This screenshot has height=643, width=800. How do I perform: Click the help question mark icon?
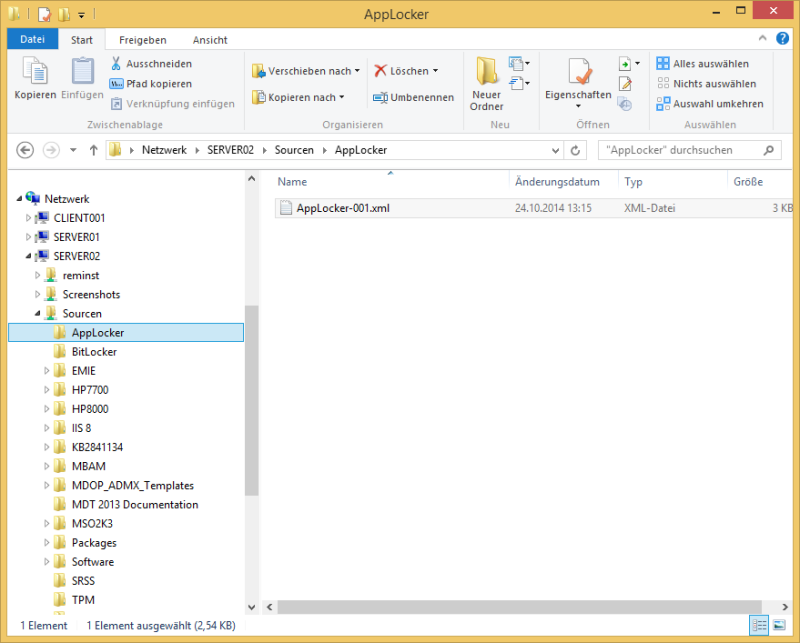(786, 39)
